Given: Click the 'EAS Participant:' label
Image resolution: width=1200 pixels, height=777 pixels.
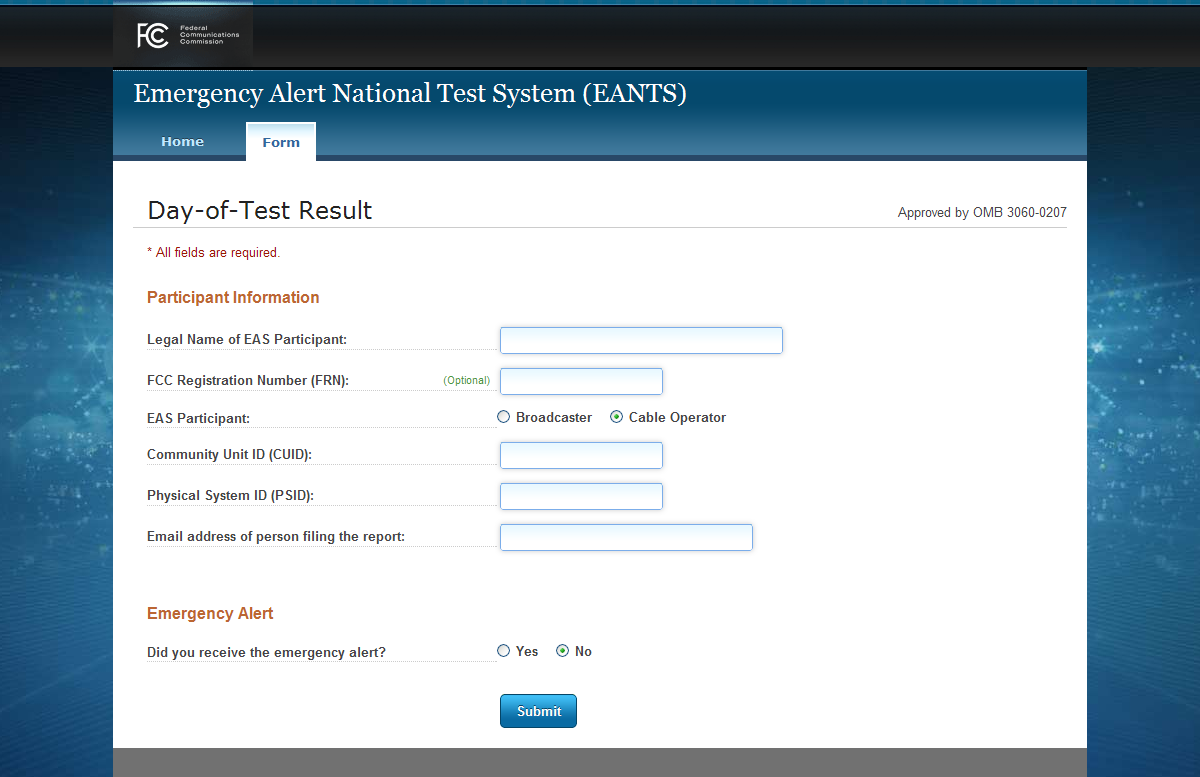Looking at the screenshot, I should (x=198, y=418).
